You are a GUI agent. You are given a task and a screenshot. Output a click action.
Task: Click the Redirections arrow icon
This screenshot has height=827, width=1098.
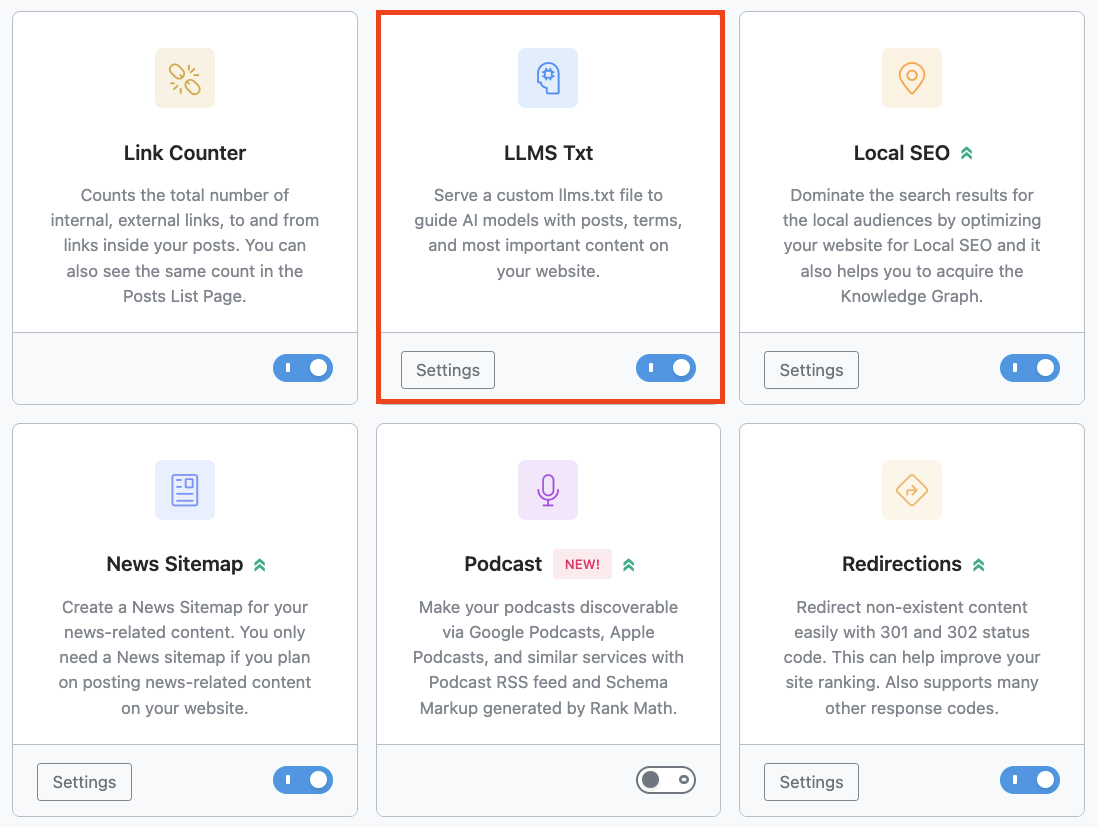(x=911, y=489)
